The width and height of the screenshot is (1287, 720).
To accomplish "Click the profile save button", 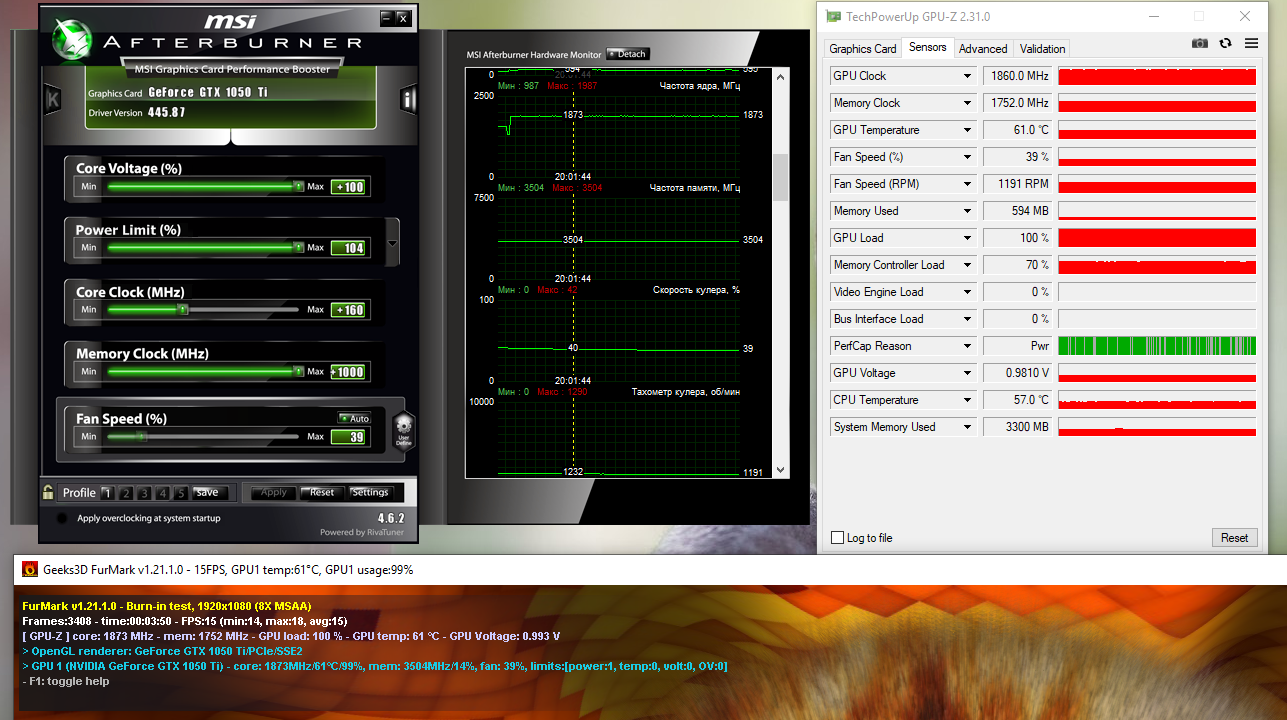I will point(208,492).
